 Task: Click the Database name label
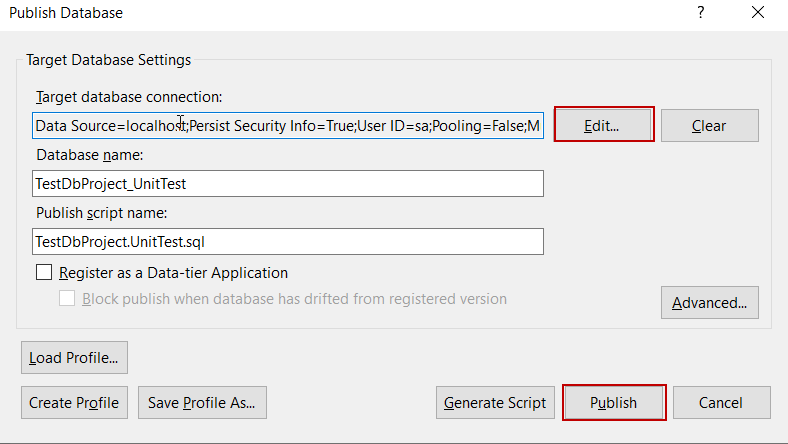[x=90, y=155]
